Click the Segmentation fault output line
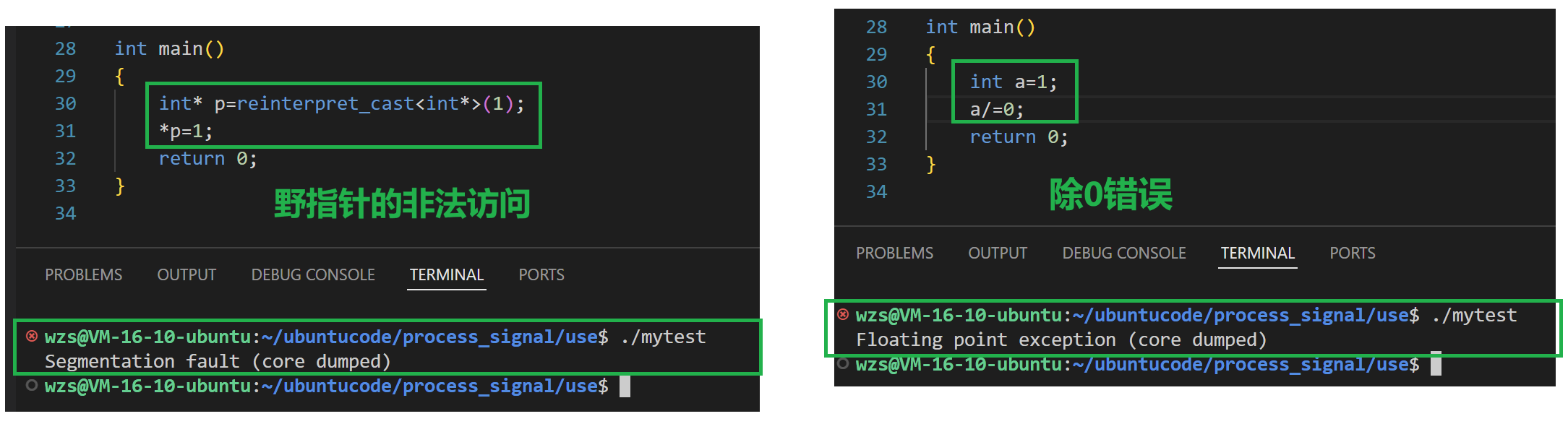The height and width of the screenshot is (424, 1568). [x=218, y=361]
